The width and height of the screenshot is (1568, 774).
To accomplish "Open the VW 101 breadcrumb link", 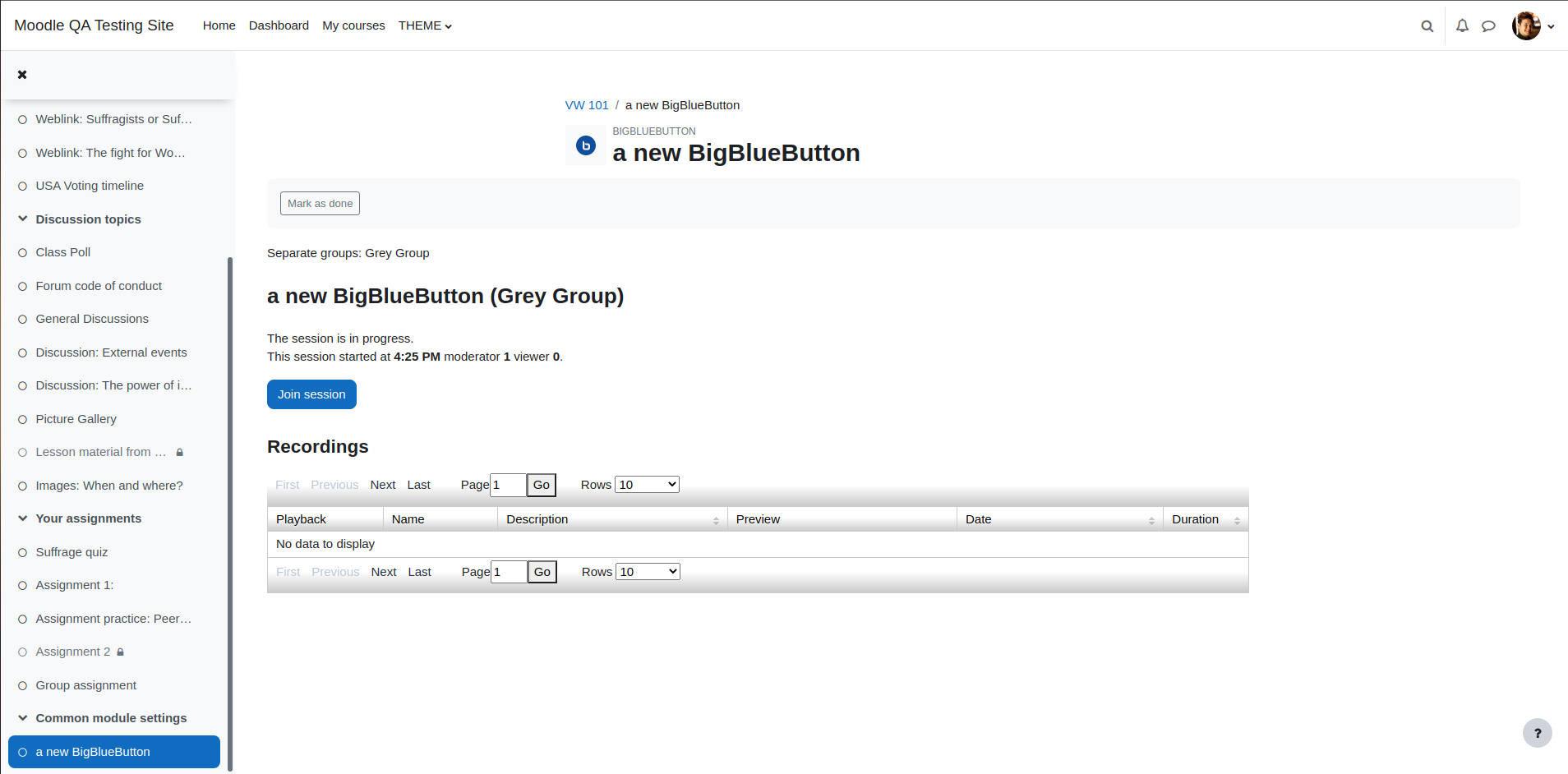I will coord(587,105).
